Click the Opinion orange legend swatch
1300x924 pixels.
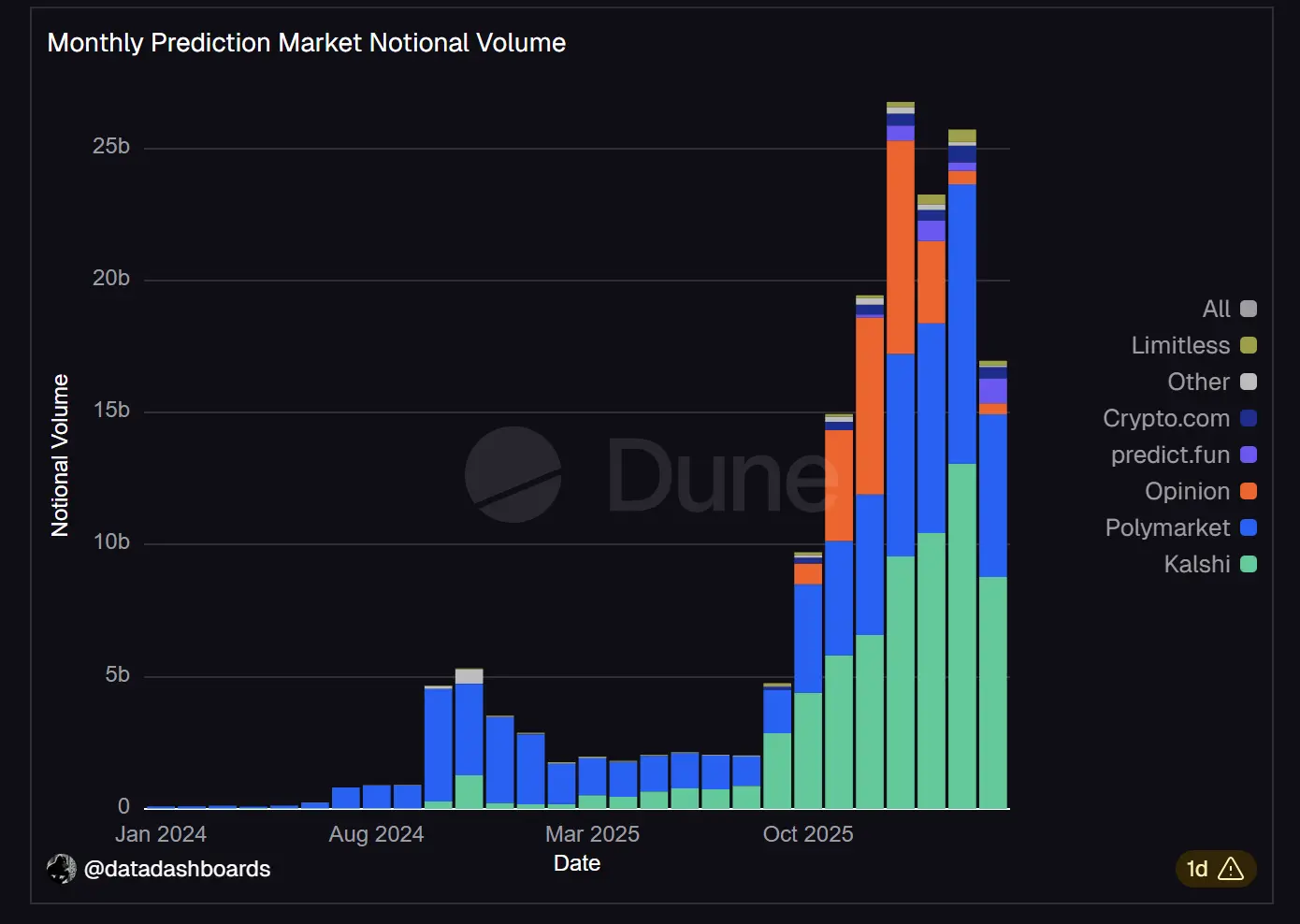[1249, 491]
